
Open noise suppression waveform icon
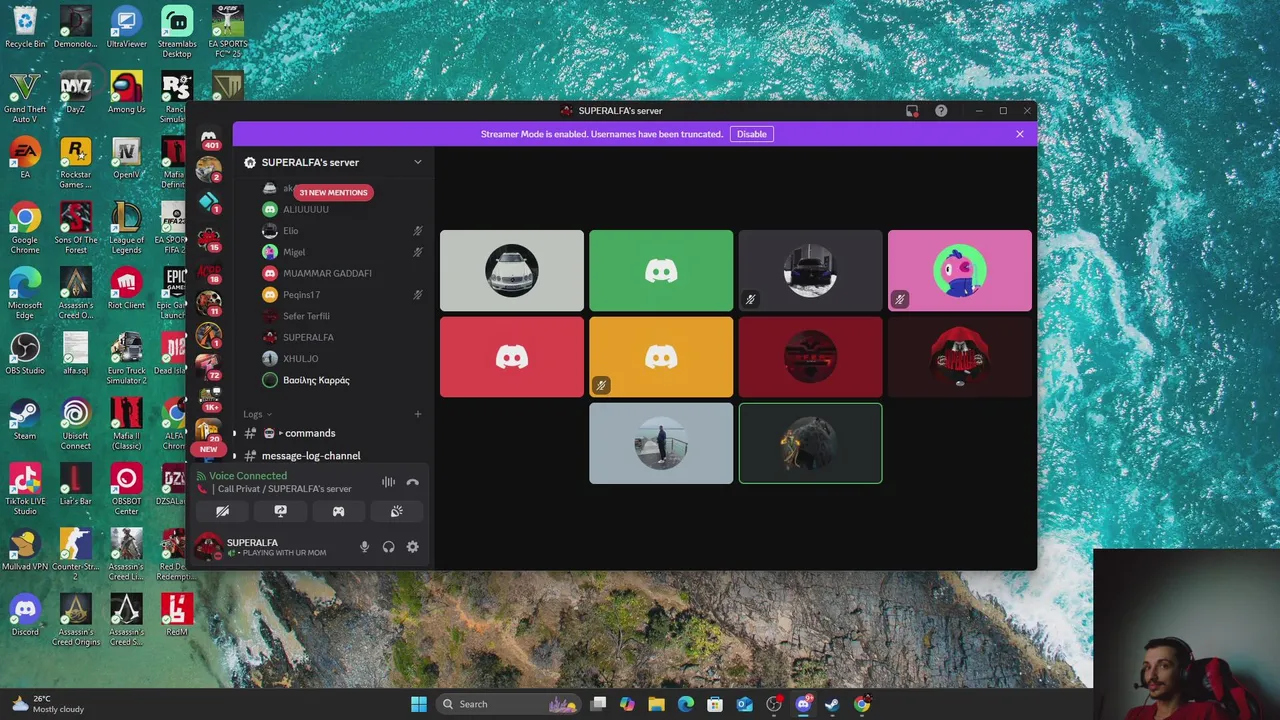click(388, 482)
